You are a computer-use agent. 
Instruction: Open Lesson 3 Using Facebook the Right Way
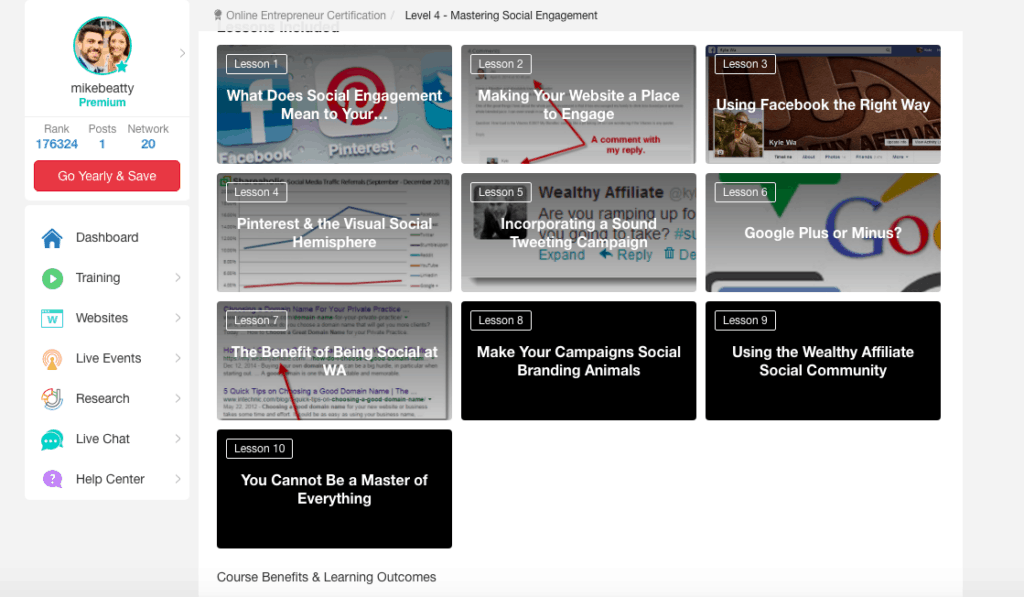click(x=823, y=105)
